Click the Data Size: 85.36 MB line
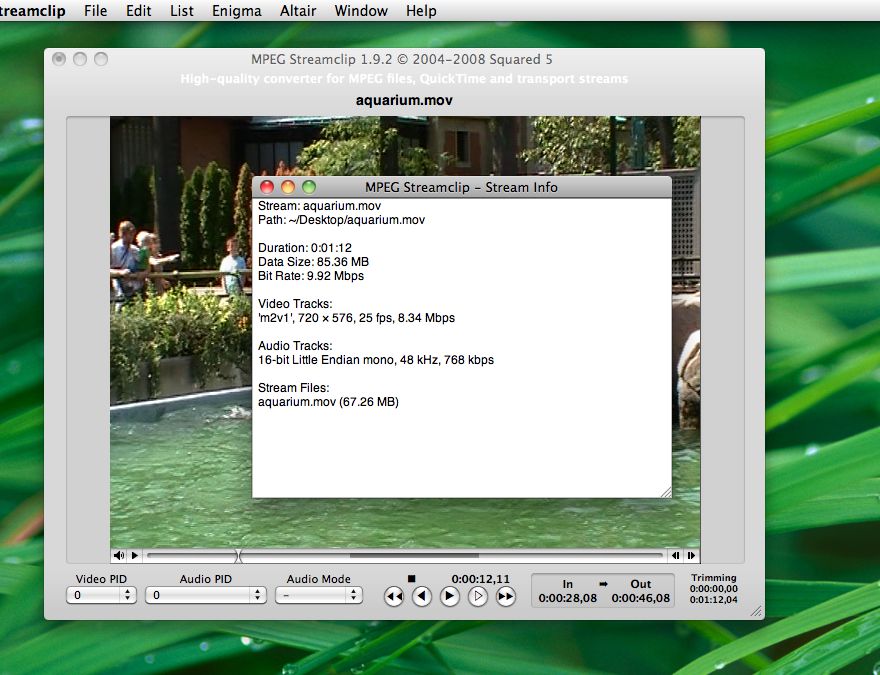Image resolution: width=880 pixels, height=675 pixels. click(x=313, y=262)
